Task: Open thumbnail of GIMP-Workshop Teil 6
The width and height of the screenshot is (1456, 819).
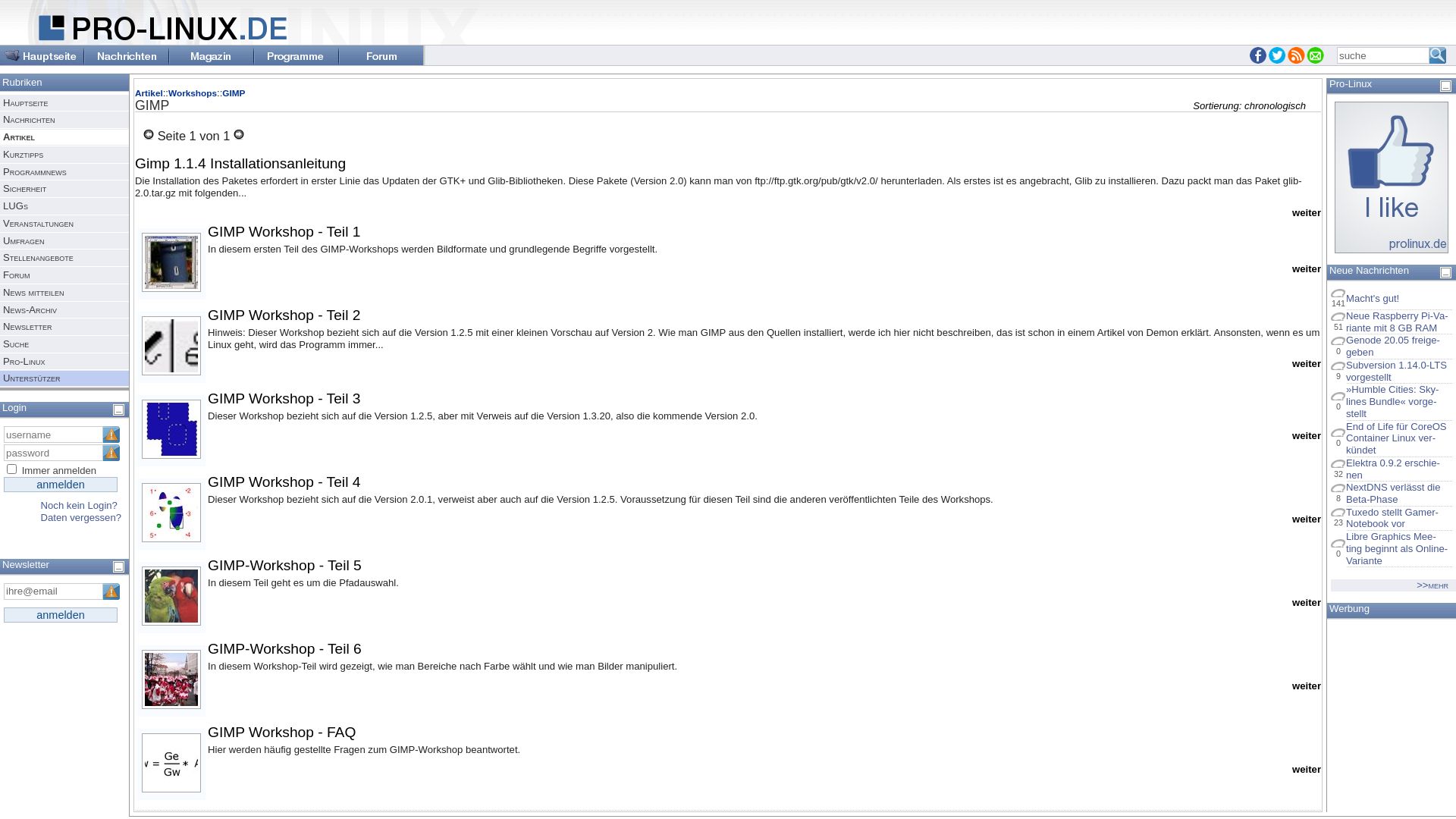Action: pos(171,679)
